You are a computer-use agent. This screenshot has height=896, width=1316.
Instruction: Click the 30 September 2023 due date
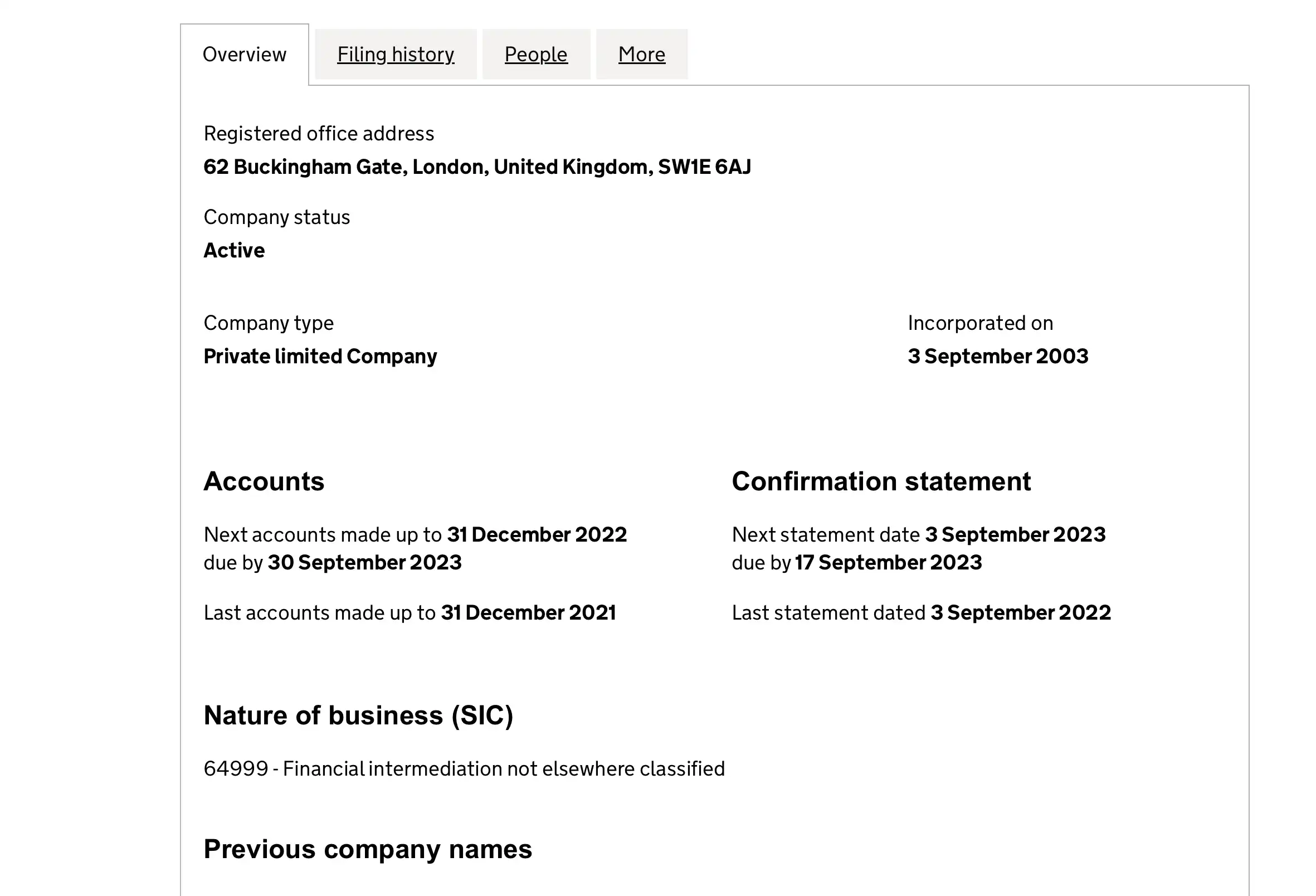point(365,562)
